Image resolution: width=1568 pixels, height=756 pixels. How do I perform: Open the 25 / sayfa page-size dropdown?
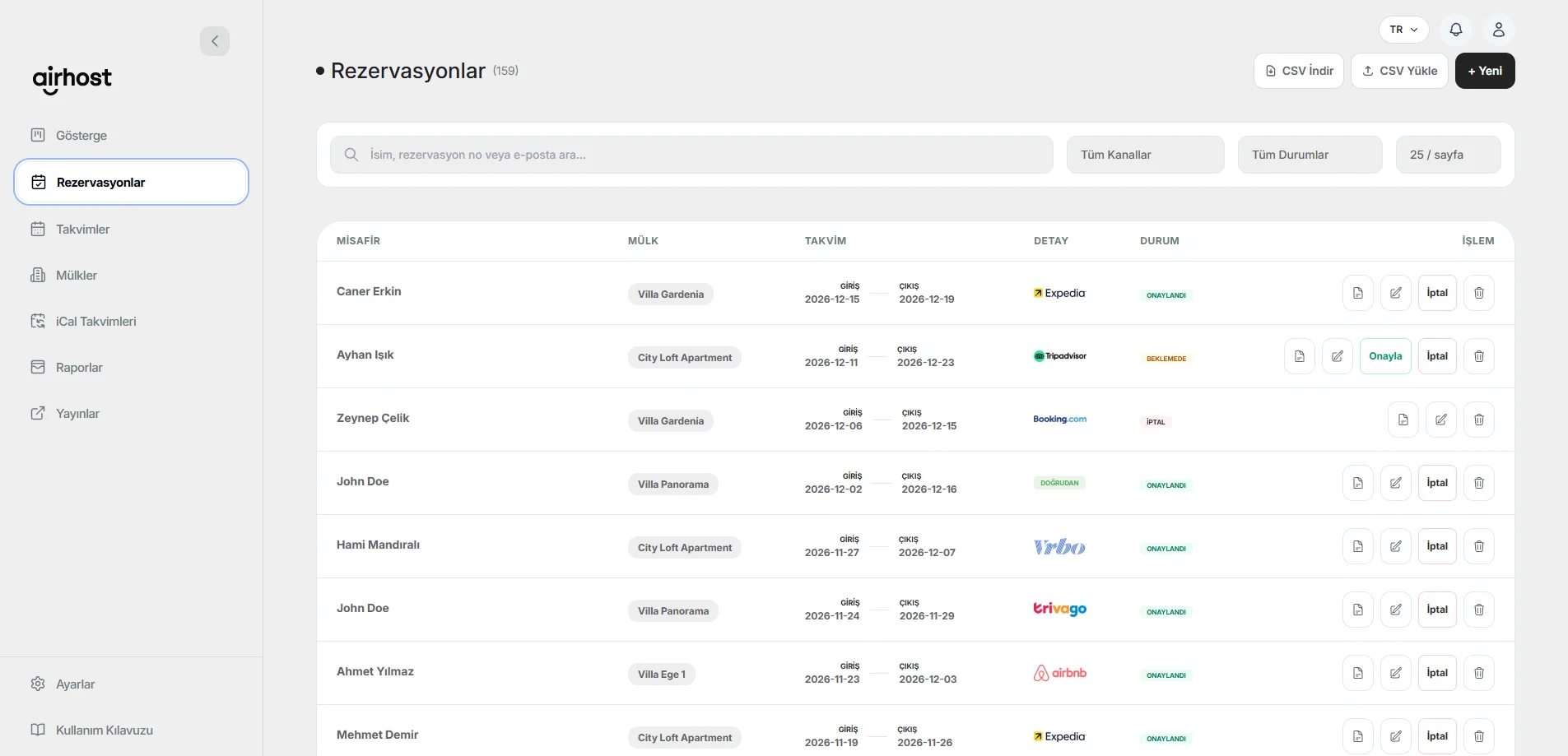click(x=1449, y=155)
